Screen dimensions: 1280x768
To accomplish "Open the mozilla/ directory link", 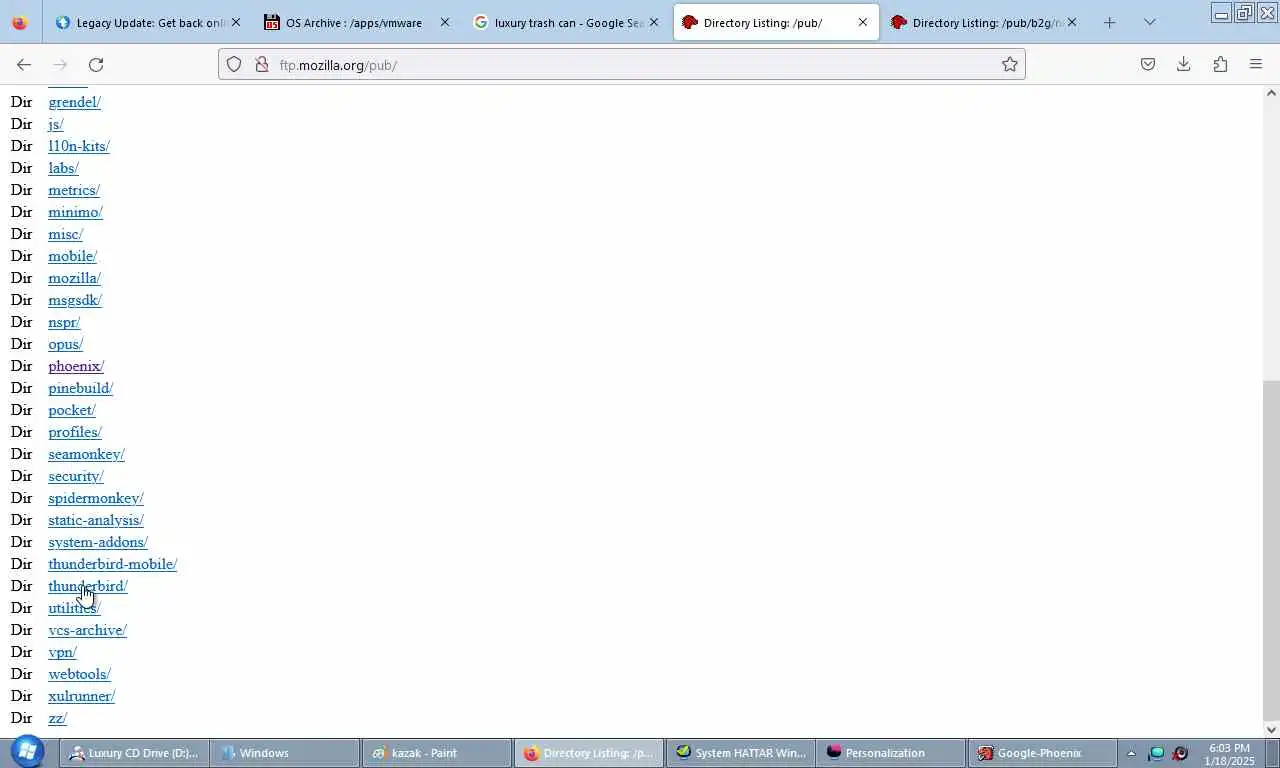I will point(74,278).
